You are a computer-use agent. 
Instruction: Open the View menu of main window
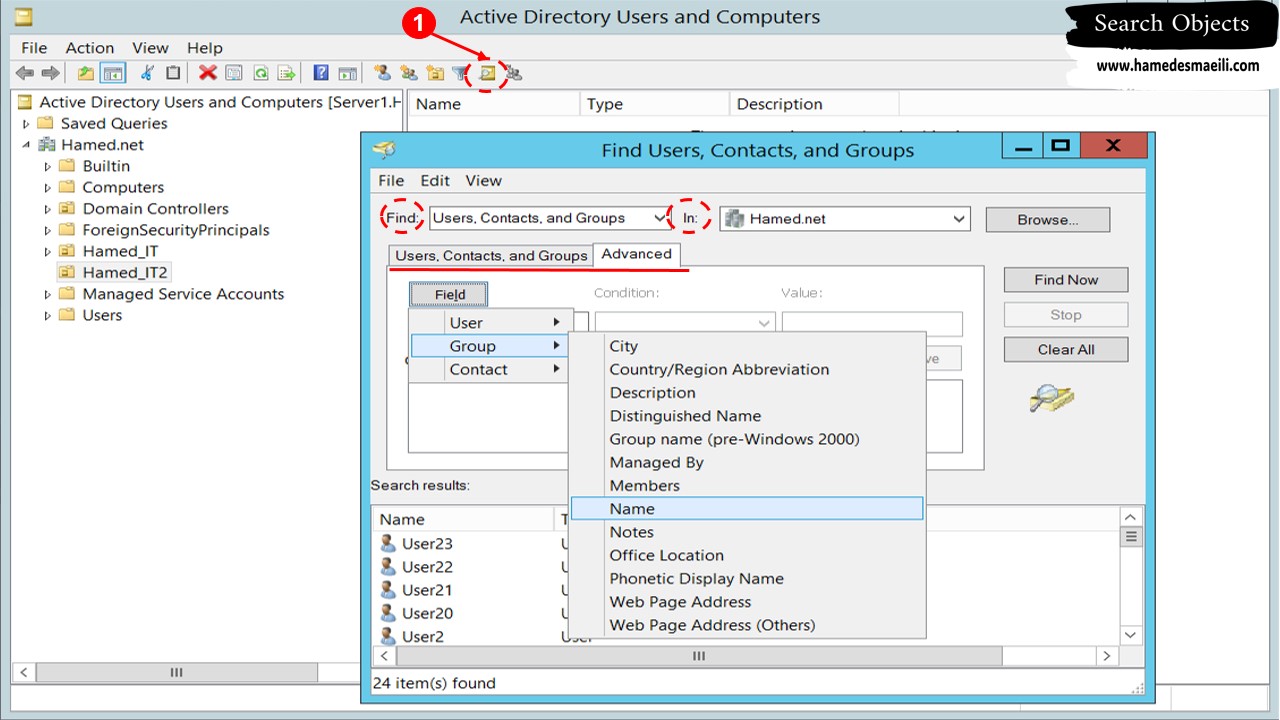[151, 47]
